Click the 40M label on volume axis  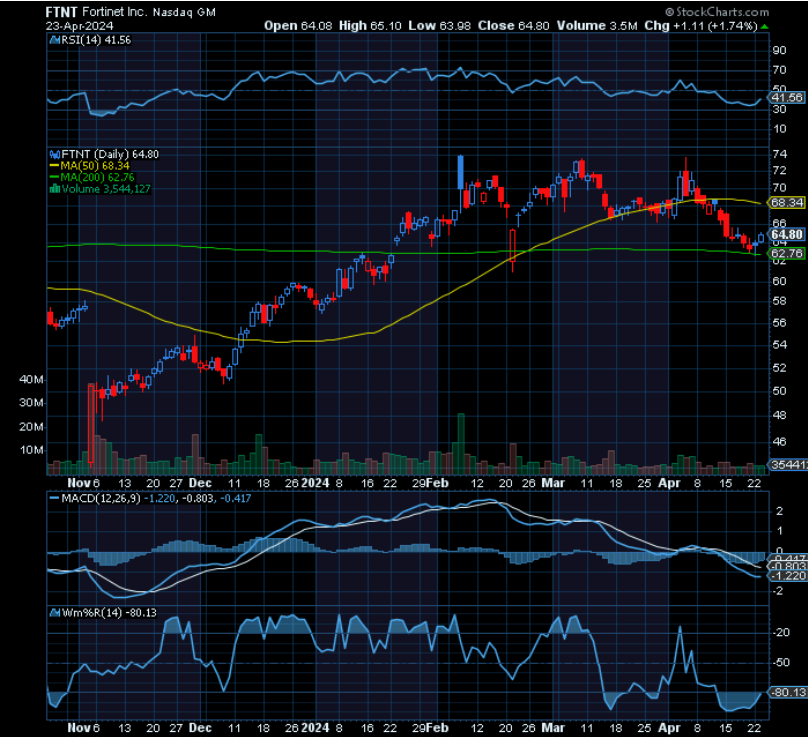[x=31, y=380]
